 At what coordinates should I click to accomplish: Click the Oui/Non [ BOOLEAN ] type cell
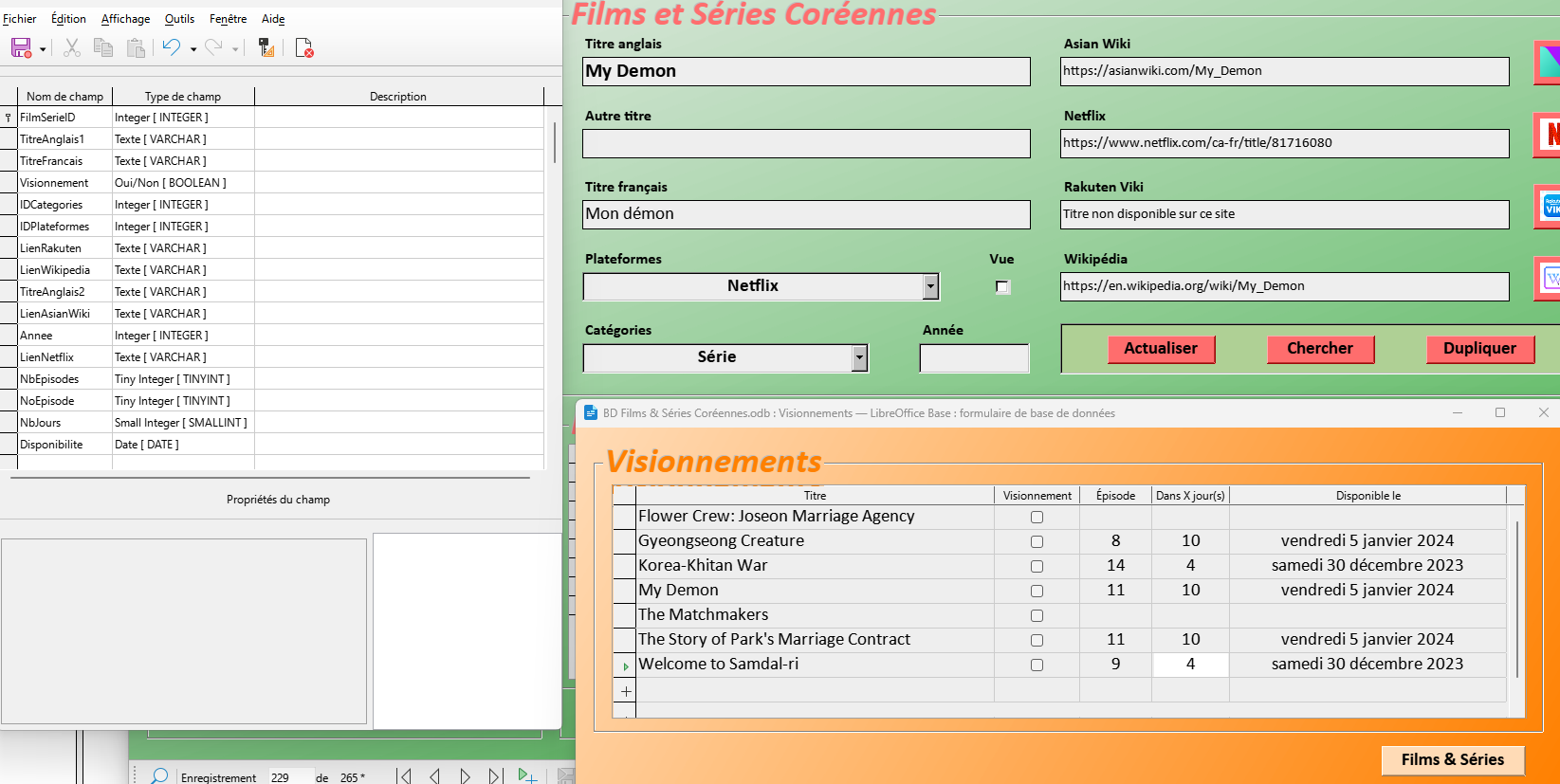point(183,183)
